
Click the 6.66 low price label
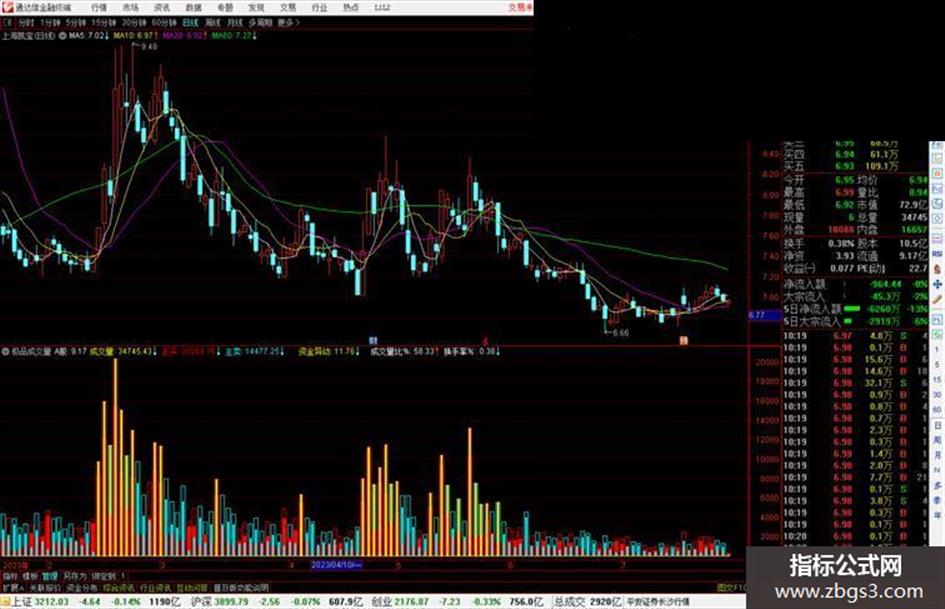(621, 332)
